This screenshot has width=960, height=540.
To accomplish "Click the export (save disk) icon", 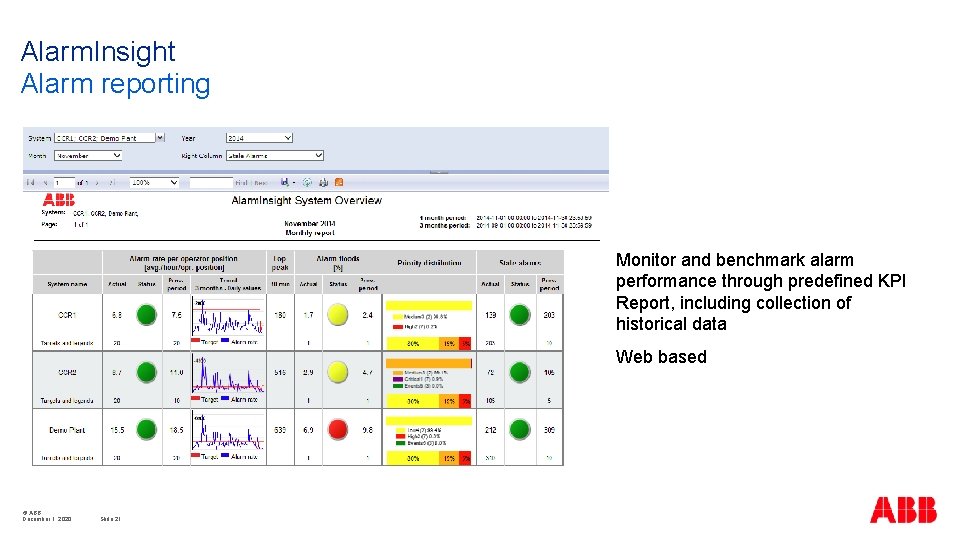I will coord(285,182).
